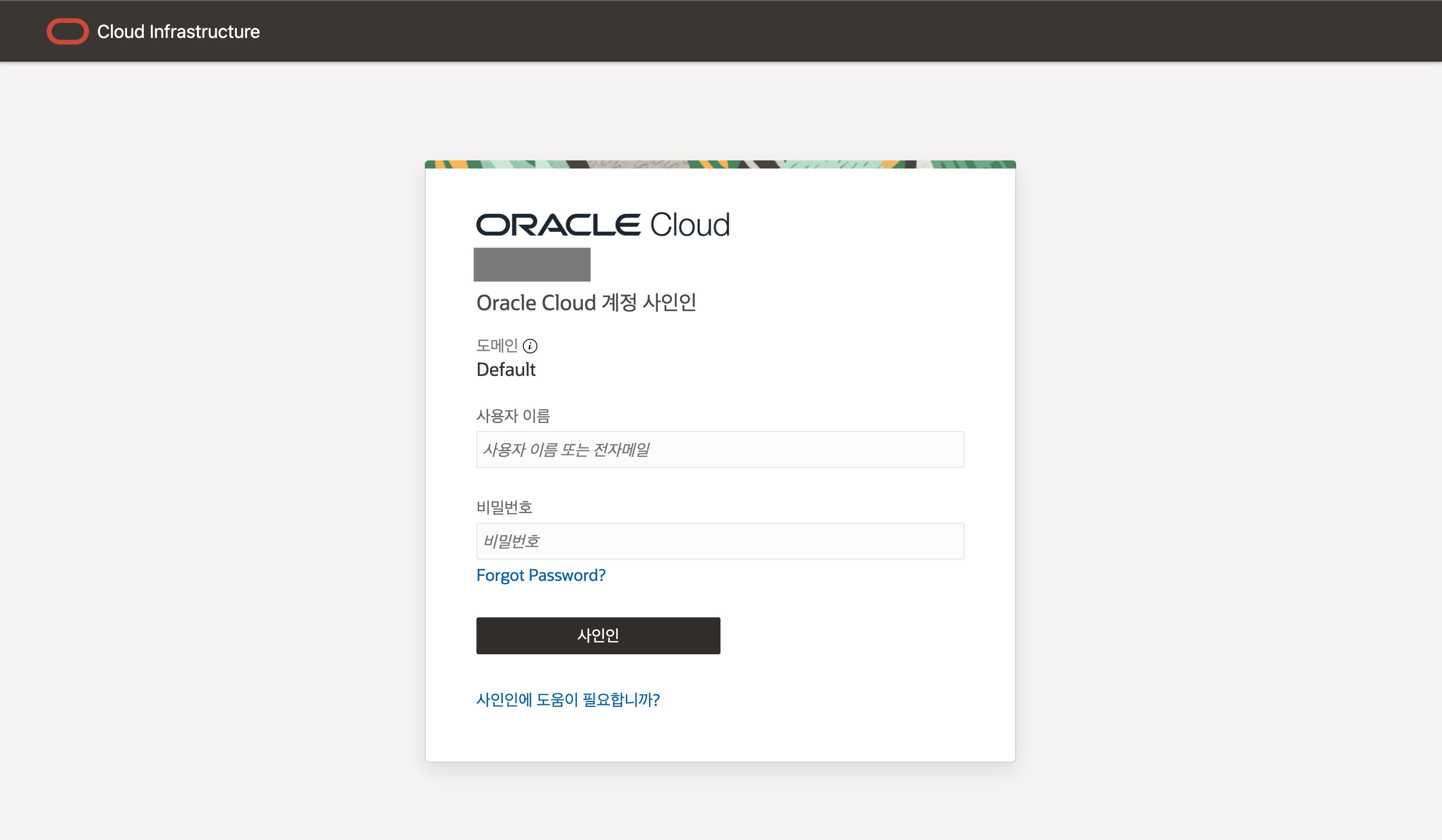Click the '사용자 이름' field label

coord(513,416)
